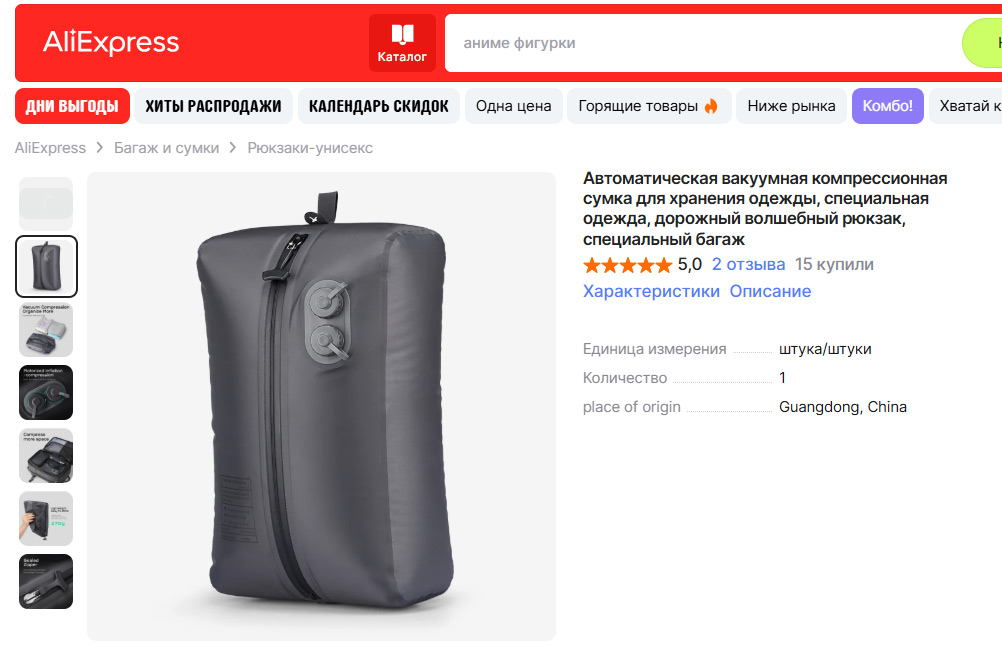The height and width of the screenshot is (661, 1002).
Task: Jump to Описание section
Action: tap(770, 292)
